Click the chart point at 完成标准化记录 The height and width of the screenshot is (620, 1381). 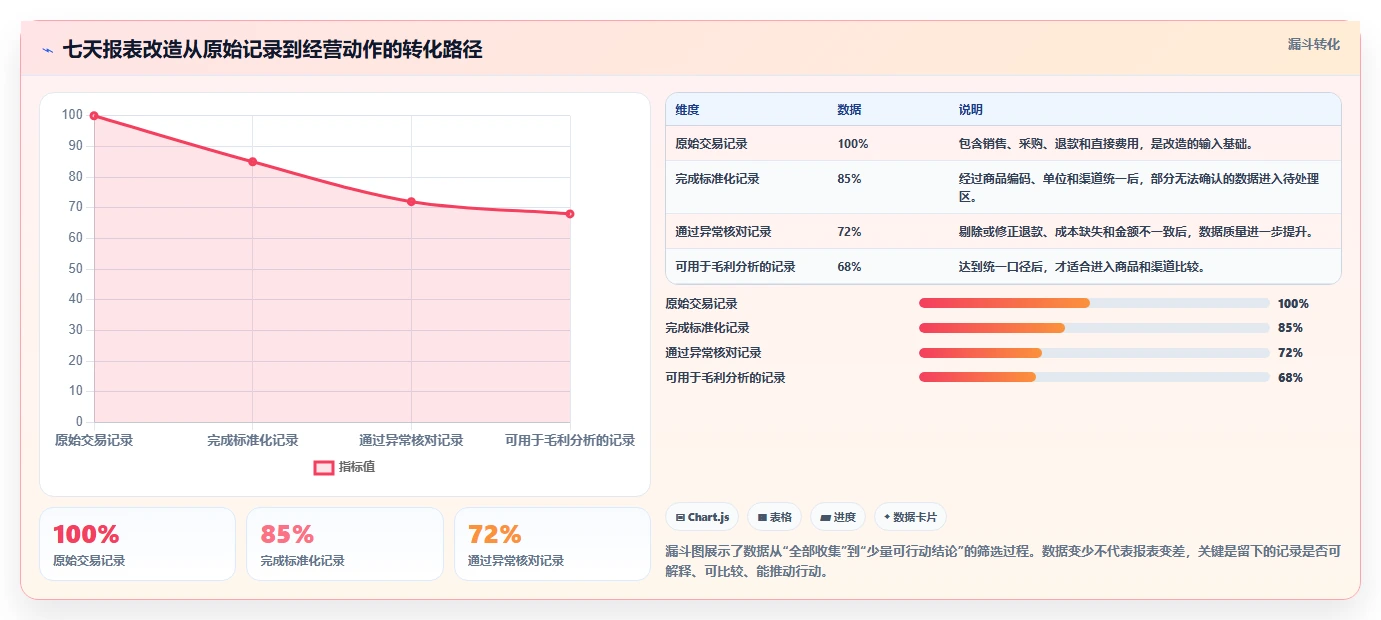(252, 162)
